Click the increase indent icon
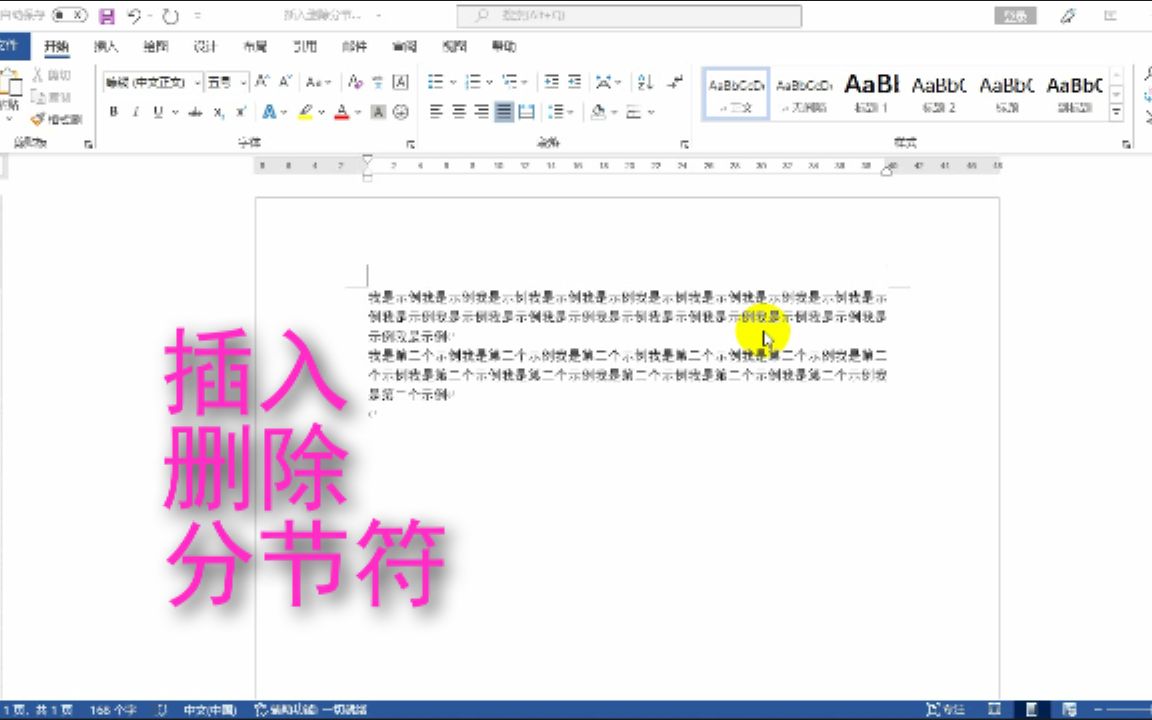This screenshot has height=720, width=1152. point(575,81)
